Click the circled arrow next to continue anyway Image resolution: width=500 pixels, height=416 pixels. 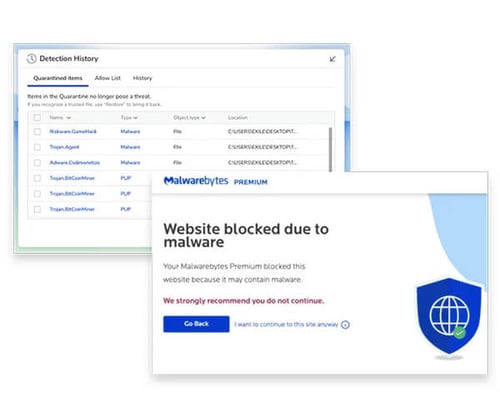pos(345,325)
